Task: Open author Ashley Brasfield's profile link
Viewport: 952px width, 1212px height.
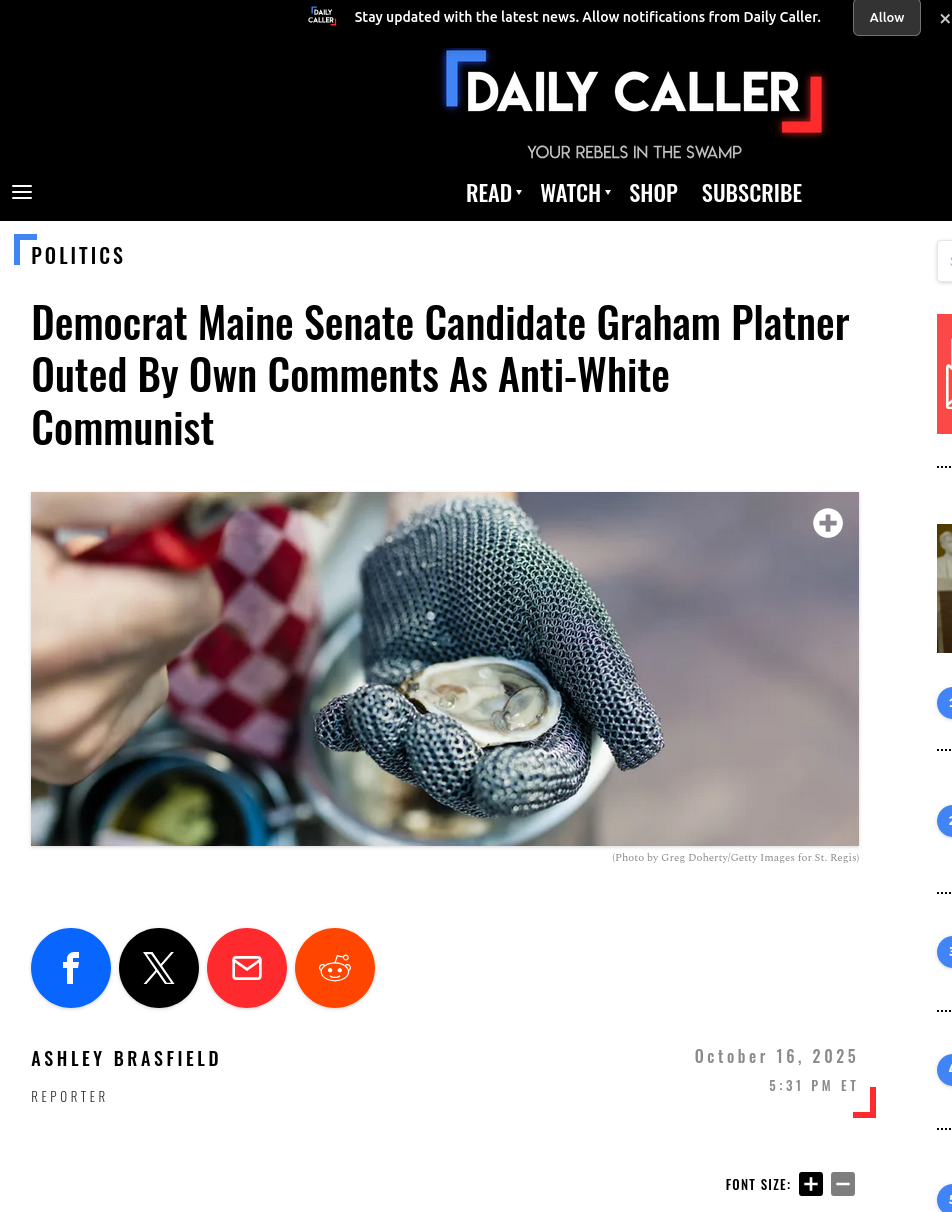Action: 126,1058
